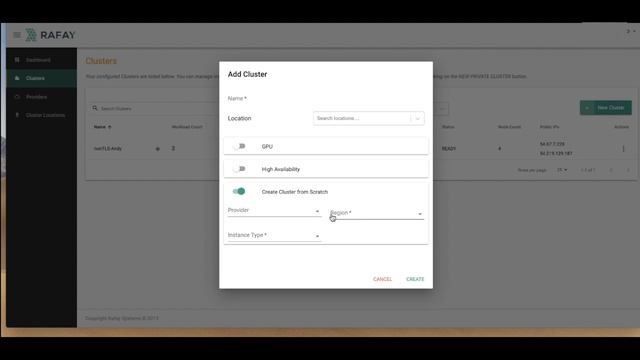Open the Provider dropdown
This screenshot has height=360, width=640.
coord(274,211)
